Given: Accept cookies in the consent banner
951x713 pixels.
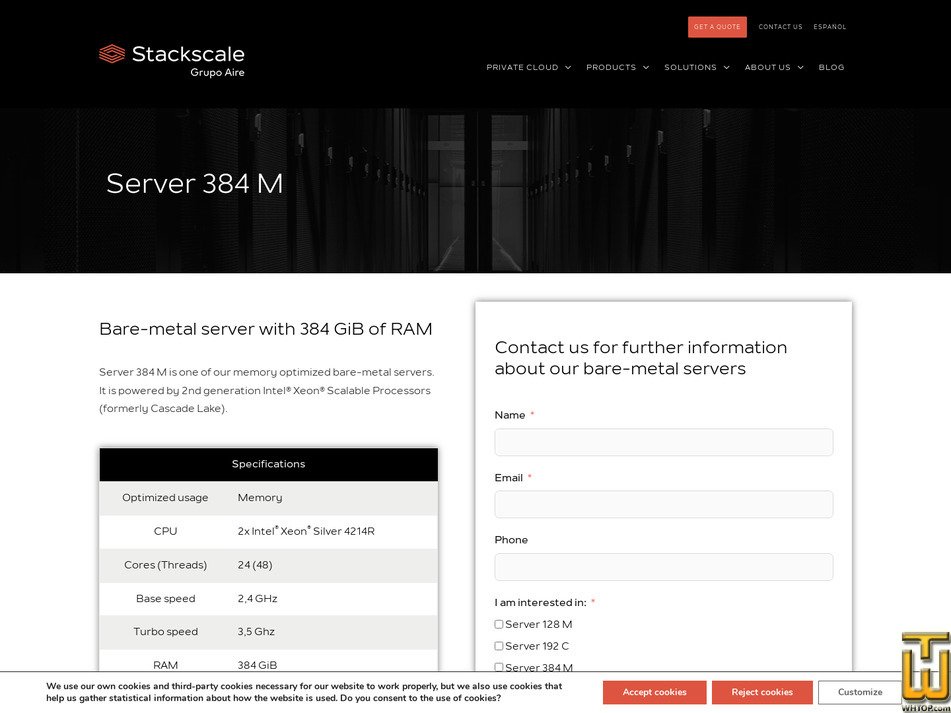Looking at the screenshot, I should 654,692.
